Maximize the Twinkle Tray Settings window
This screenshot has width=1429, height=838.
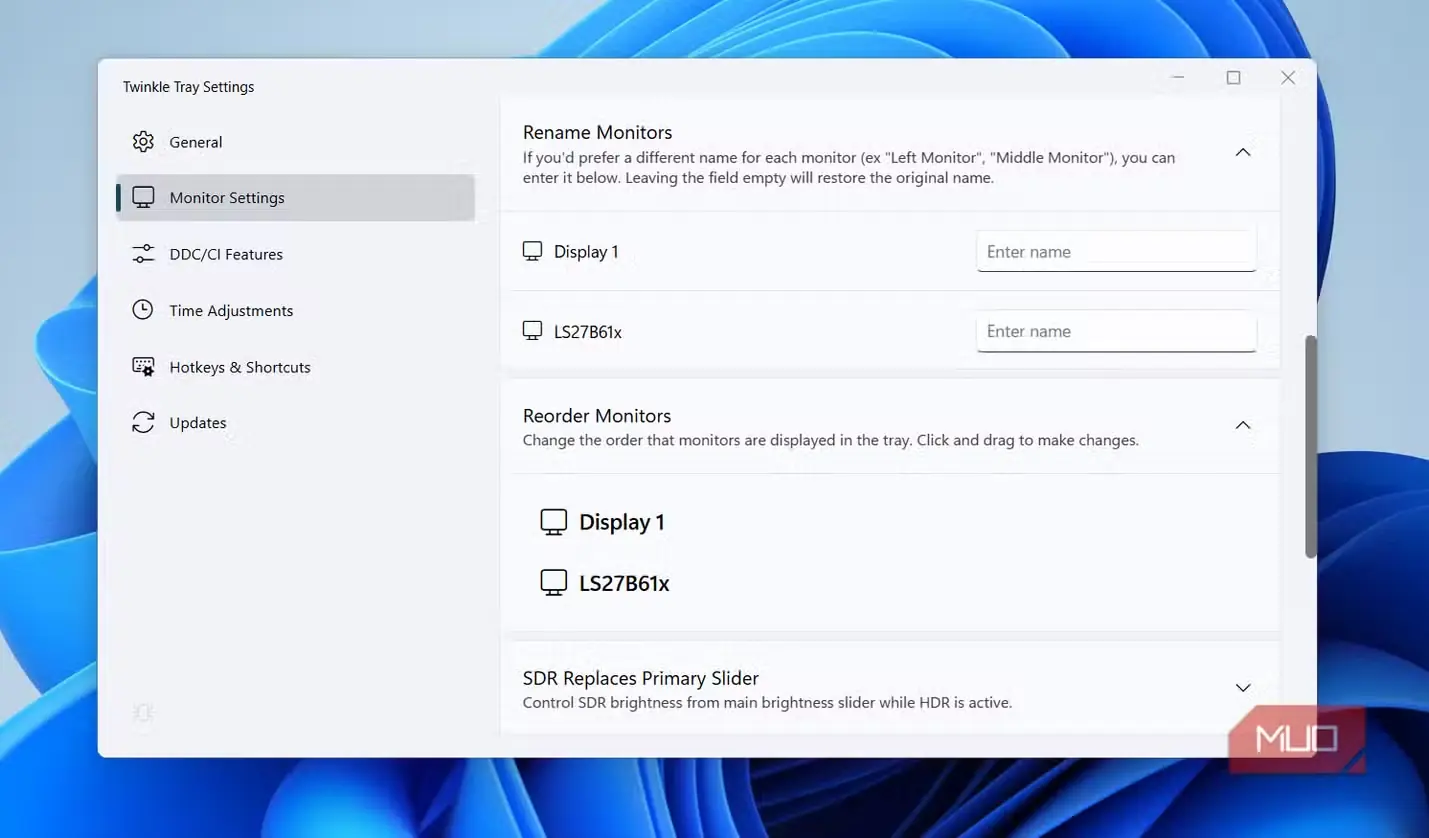point(1234,77)
